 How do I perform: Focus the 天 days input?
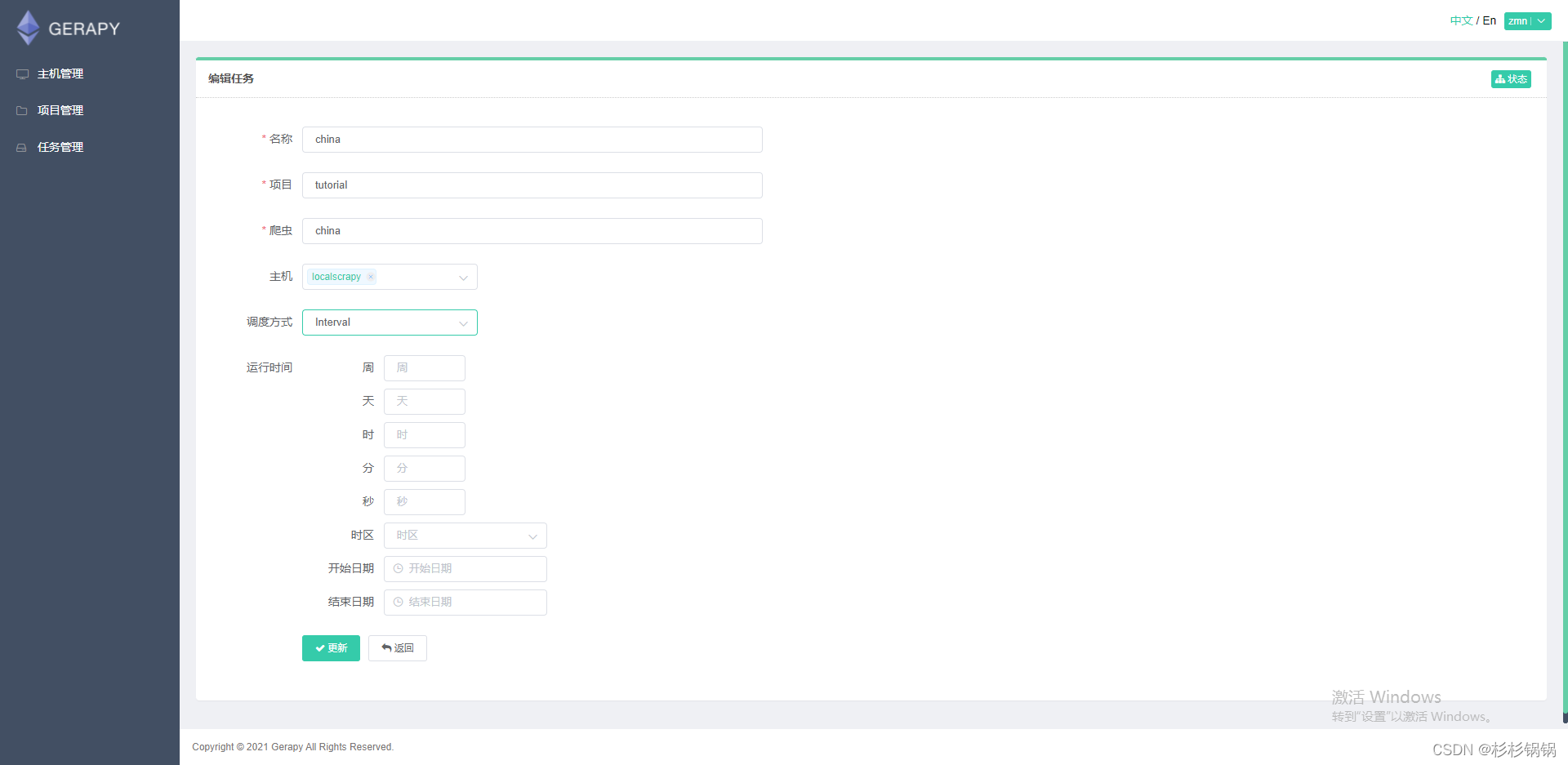tap(425, 402)
